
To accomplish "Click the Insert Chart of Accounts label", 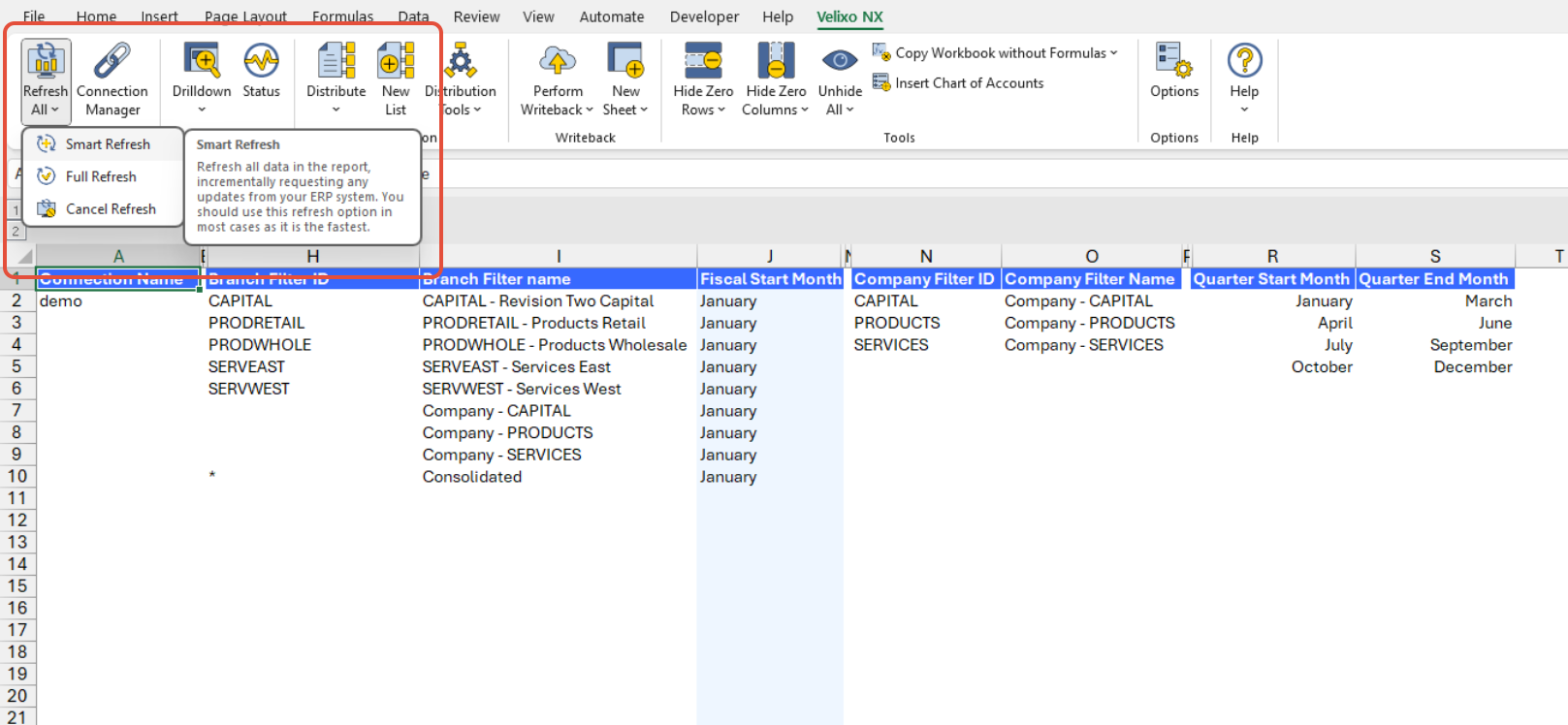I will point(969,83).
